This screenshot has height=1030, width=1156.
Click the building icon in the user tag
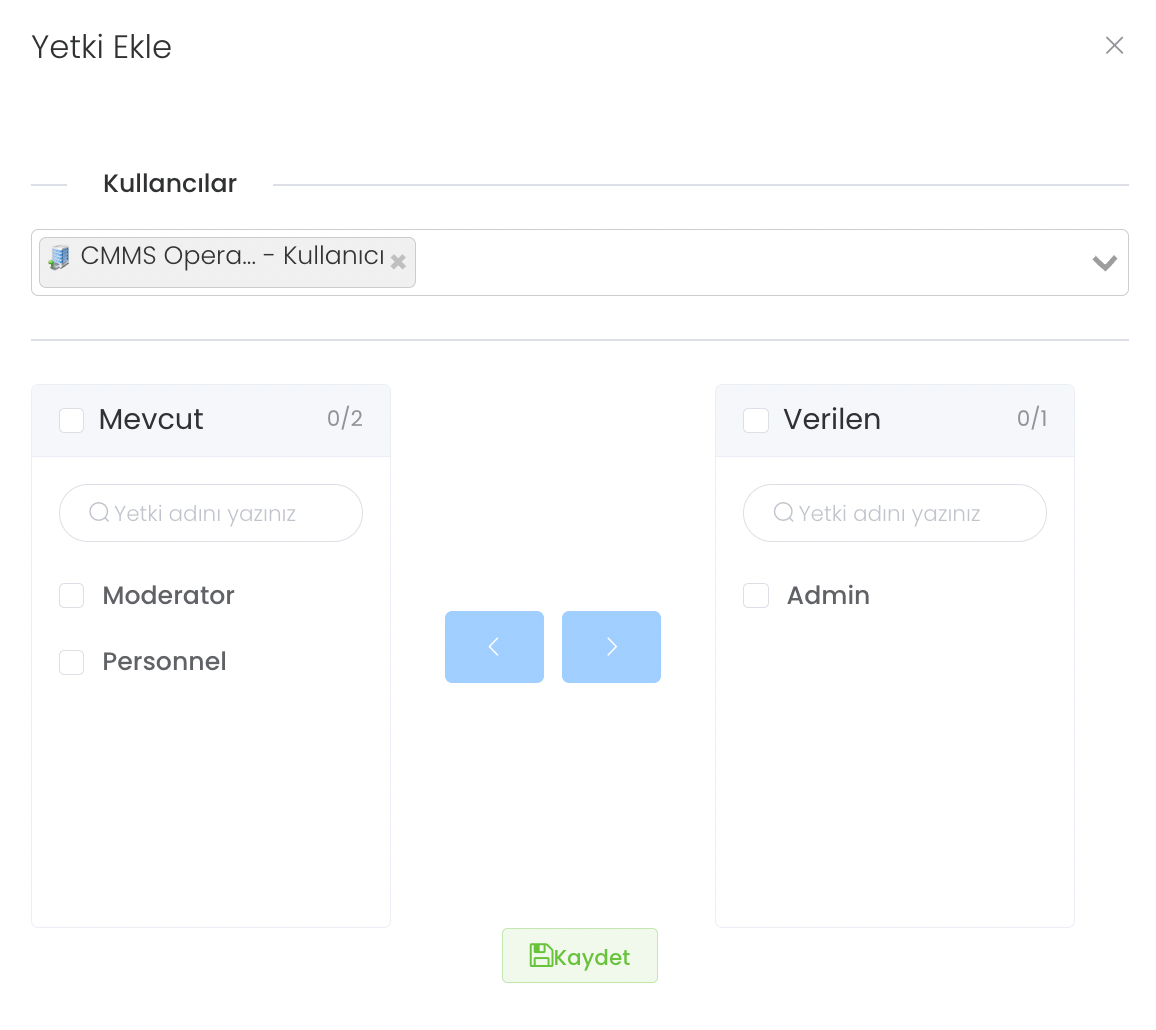(x=60, y=257)
